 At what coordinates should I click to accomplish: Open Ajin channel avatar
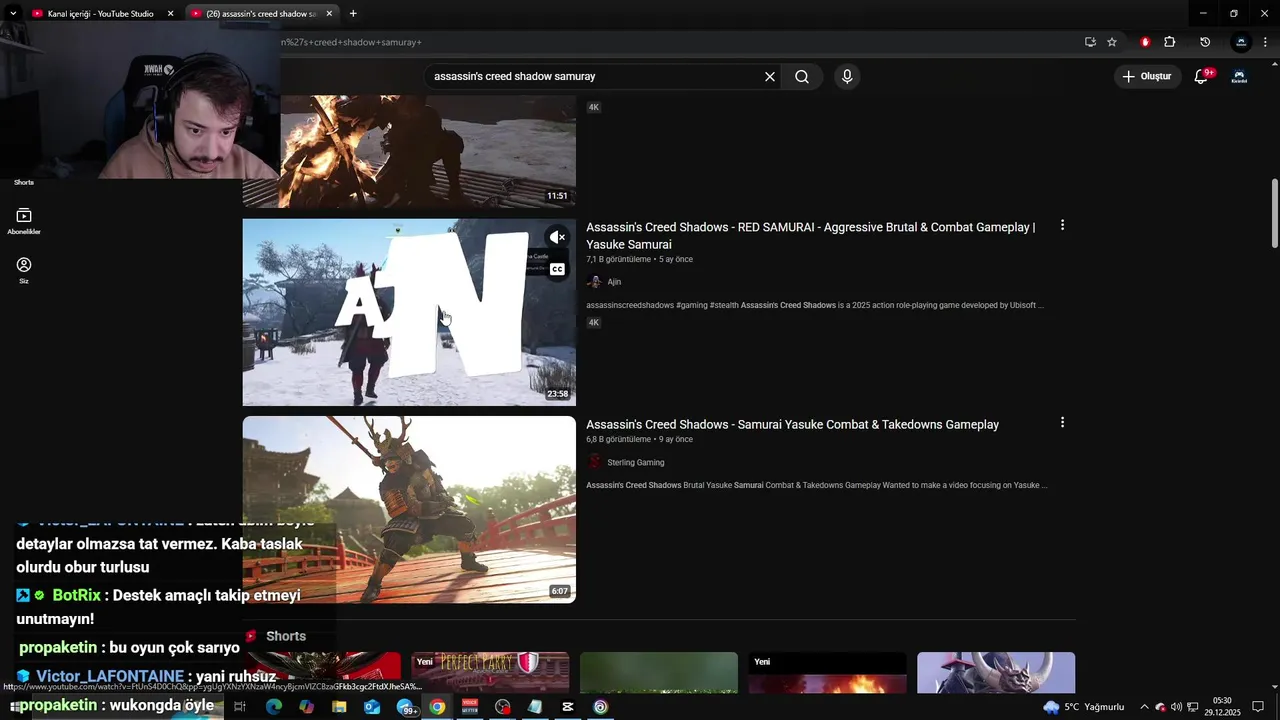[594, 282]
